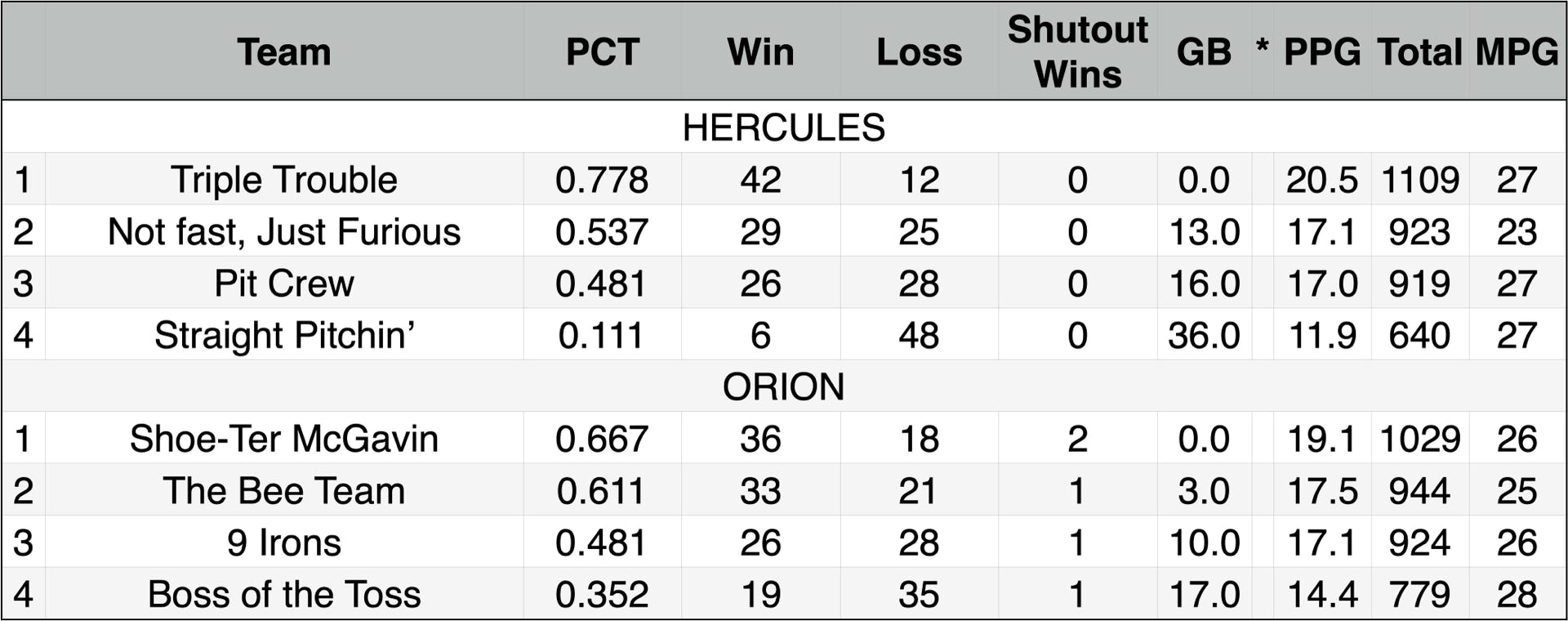
Task: Select the Boss of the Toss cell
Action: (x=283, y=594)
